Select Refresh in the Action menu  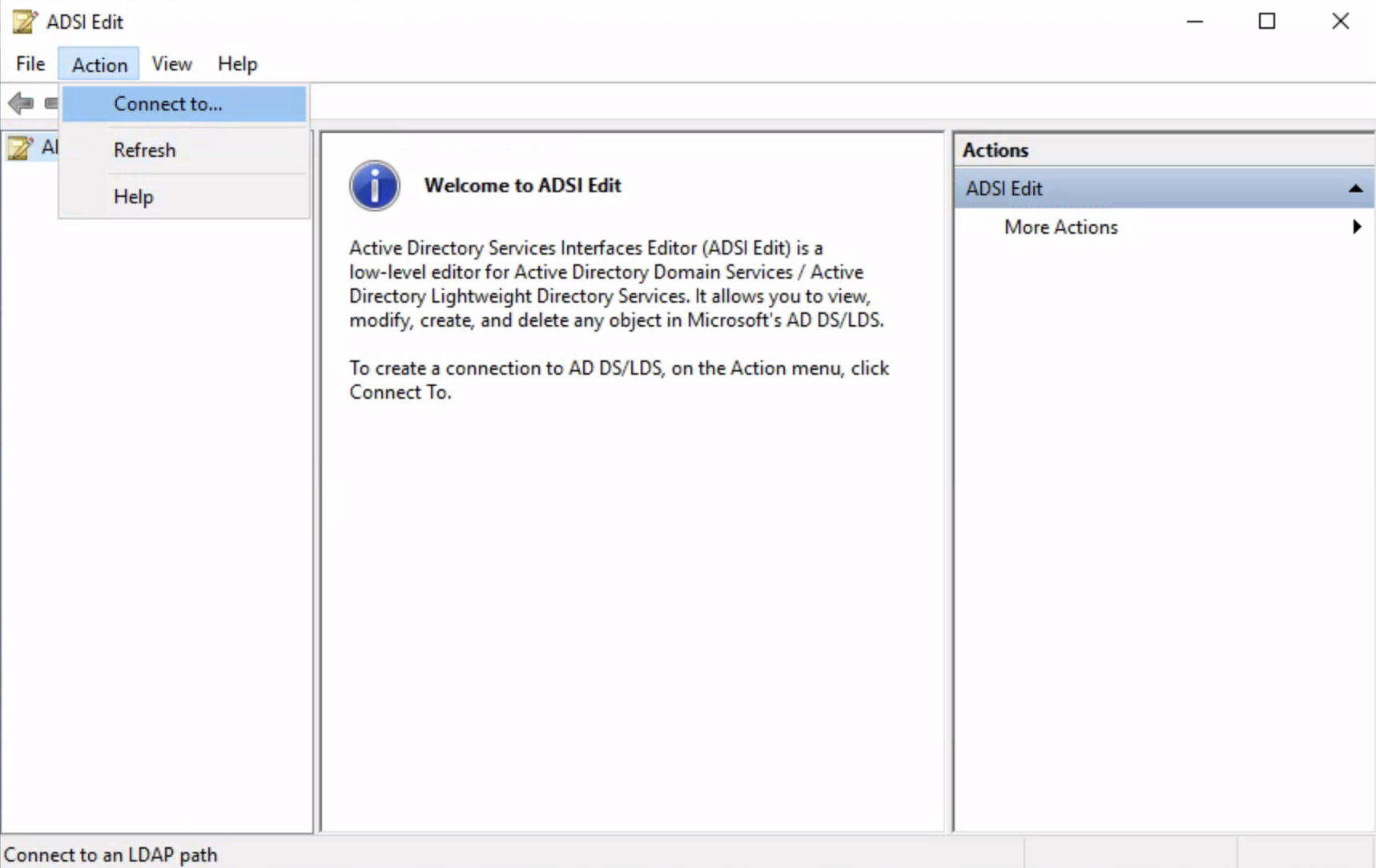click(x=144, y=151)
